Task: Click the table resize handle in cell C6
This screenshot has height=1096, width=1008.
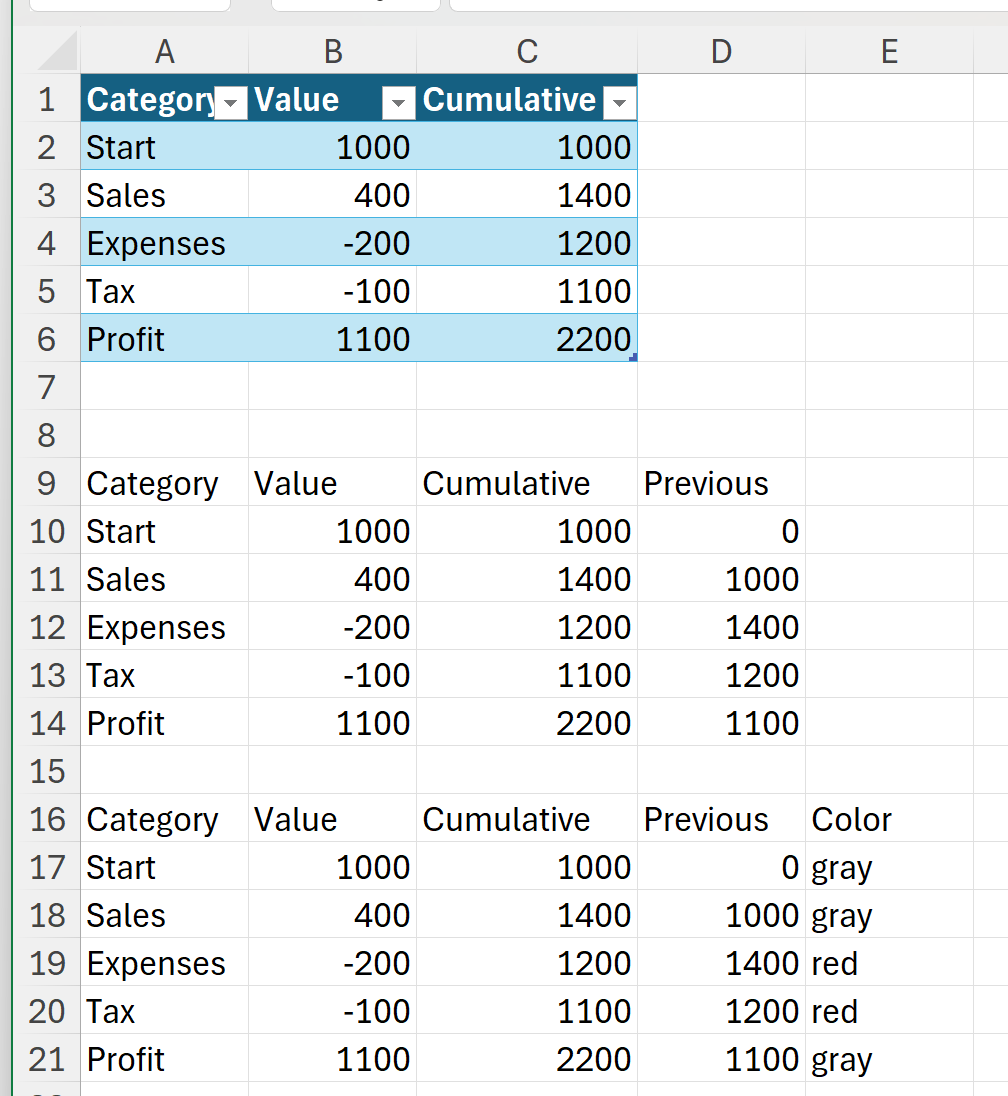Action: pos(633,356)
